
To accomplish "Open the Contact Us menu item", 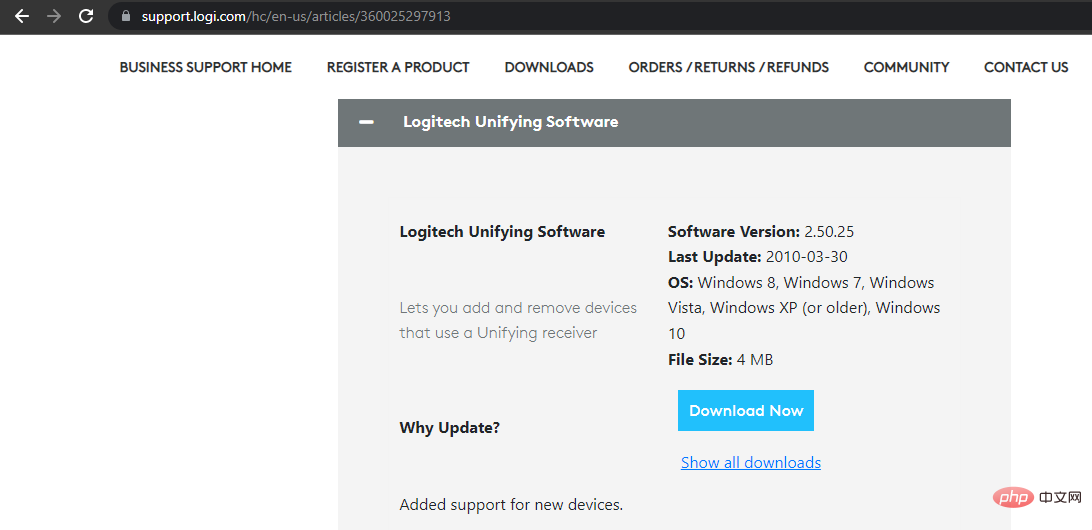I will tap(1026, 68).
